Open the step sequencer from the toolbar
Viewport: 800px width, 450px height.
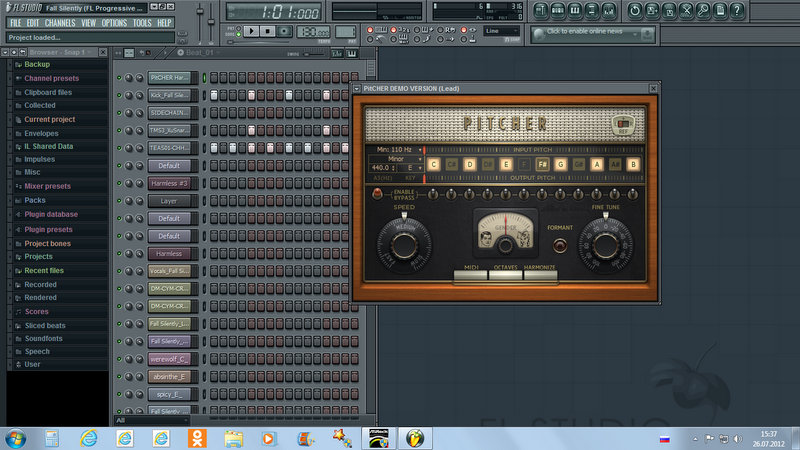click(558, 10)
